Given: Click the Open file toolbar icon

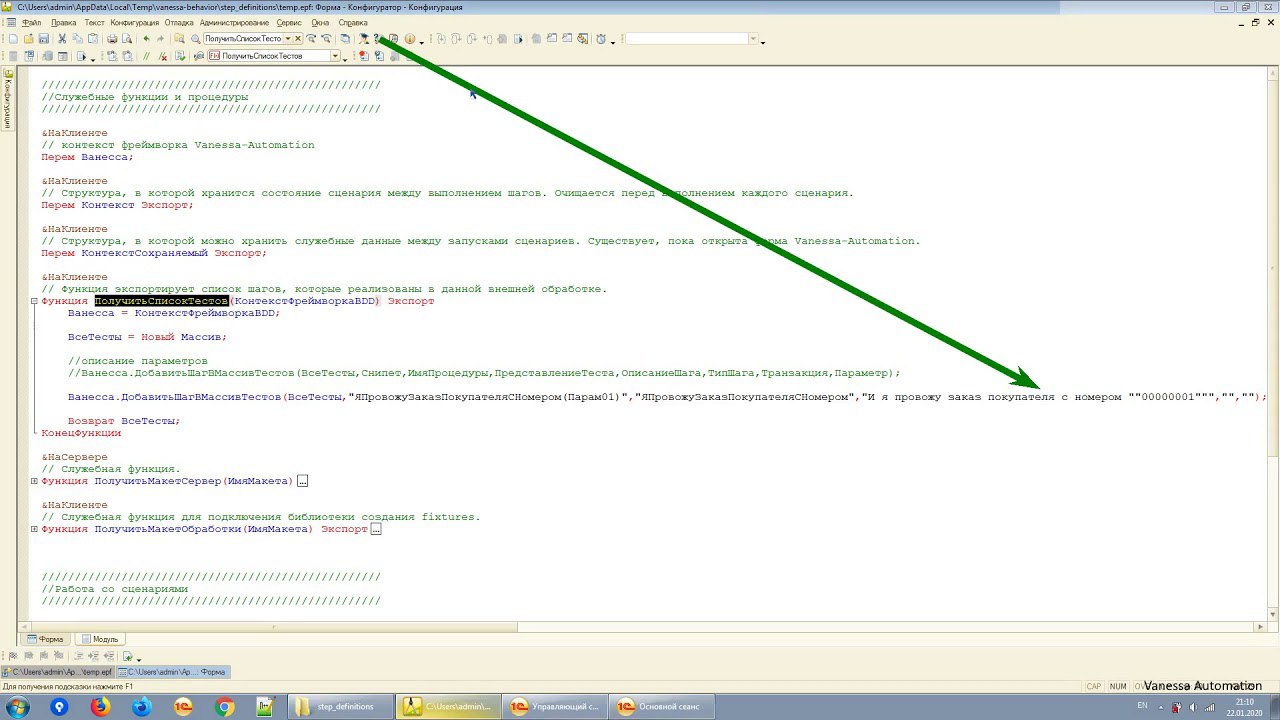Looking at the screenshot, I should click(x=28, y=39).
